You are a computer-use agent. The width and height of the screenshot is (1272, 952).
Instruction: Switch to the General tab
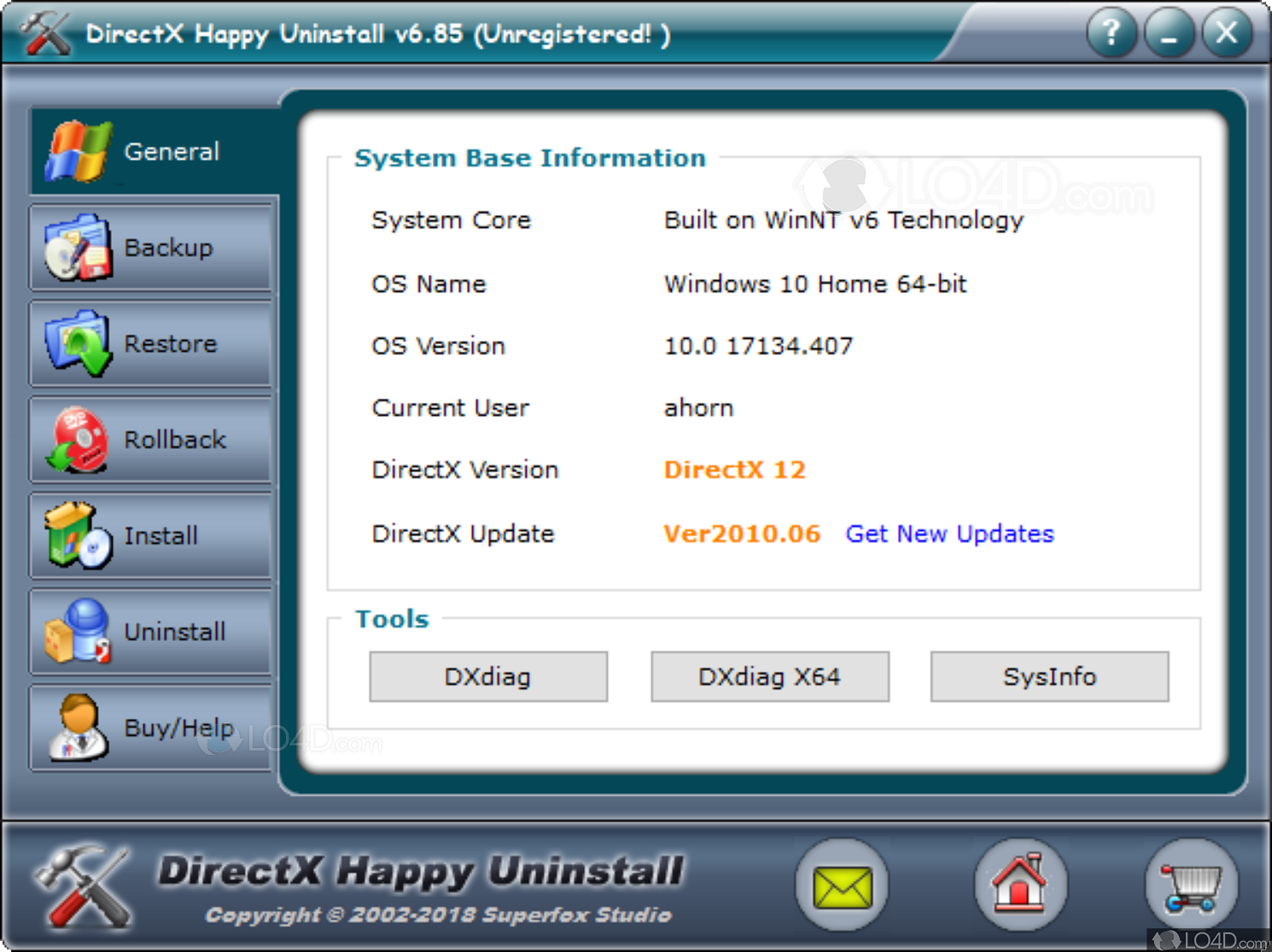172,152
